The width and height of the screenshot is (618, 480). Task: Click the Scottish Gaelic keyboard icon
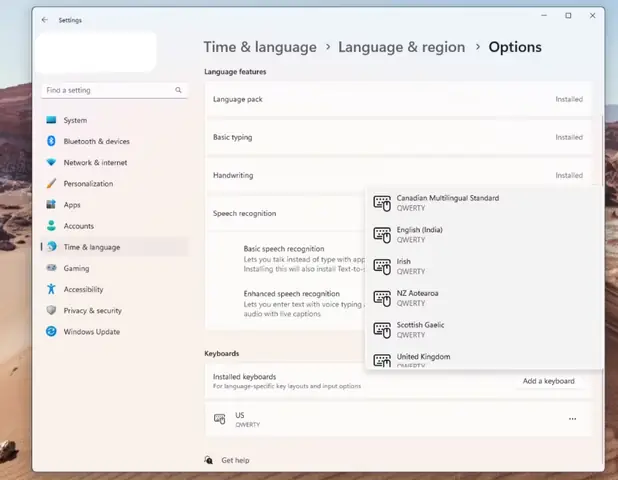click(382, 330)
